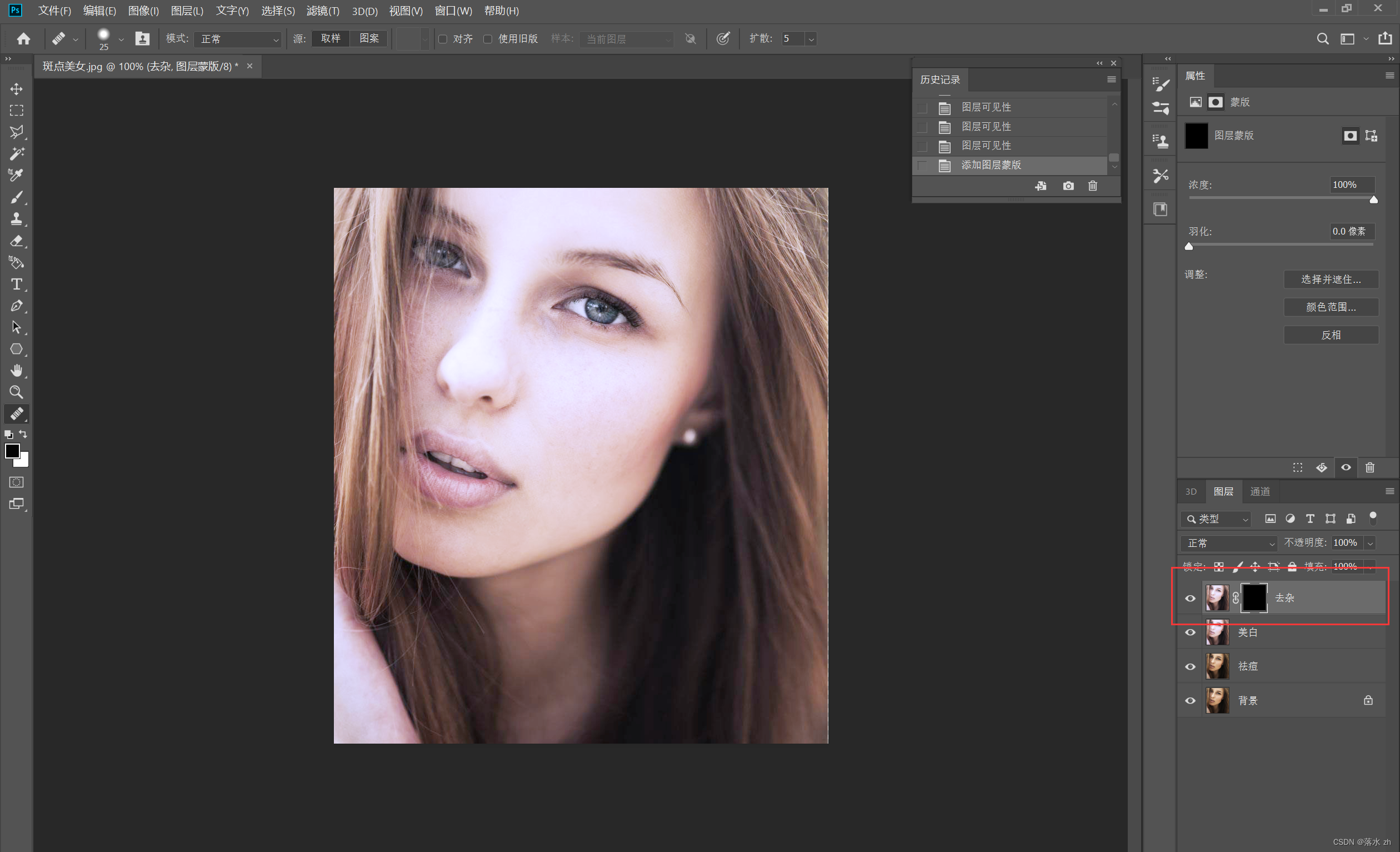Select the Zoom tool in the toolbox
The height and width of the screenshot is (852, 1400).
point(17,392)
